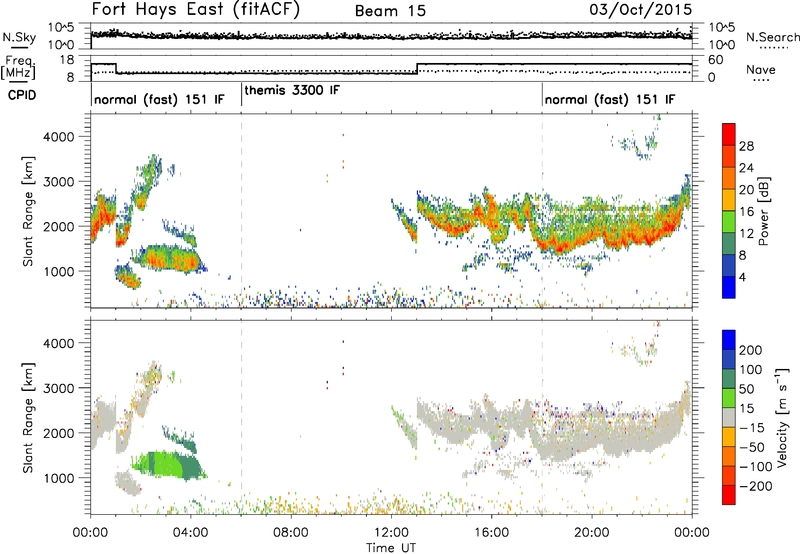Click the '12:00' time axis tick
Screen dimensions: 800x554
click(x=391, y=533)
